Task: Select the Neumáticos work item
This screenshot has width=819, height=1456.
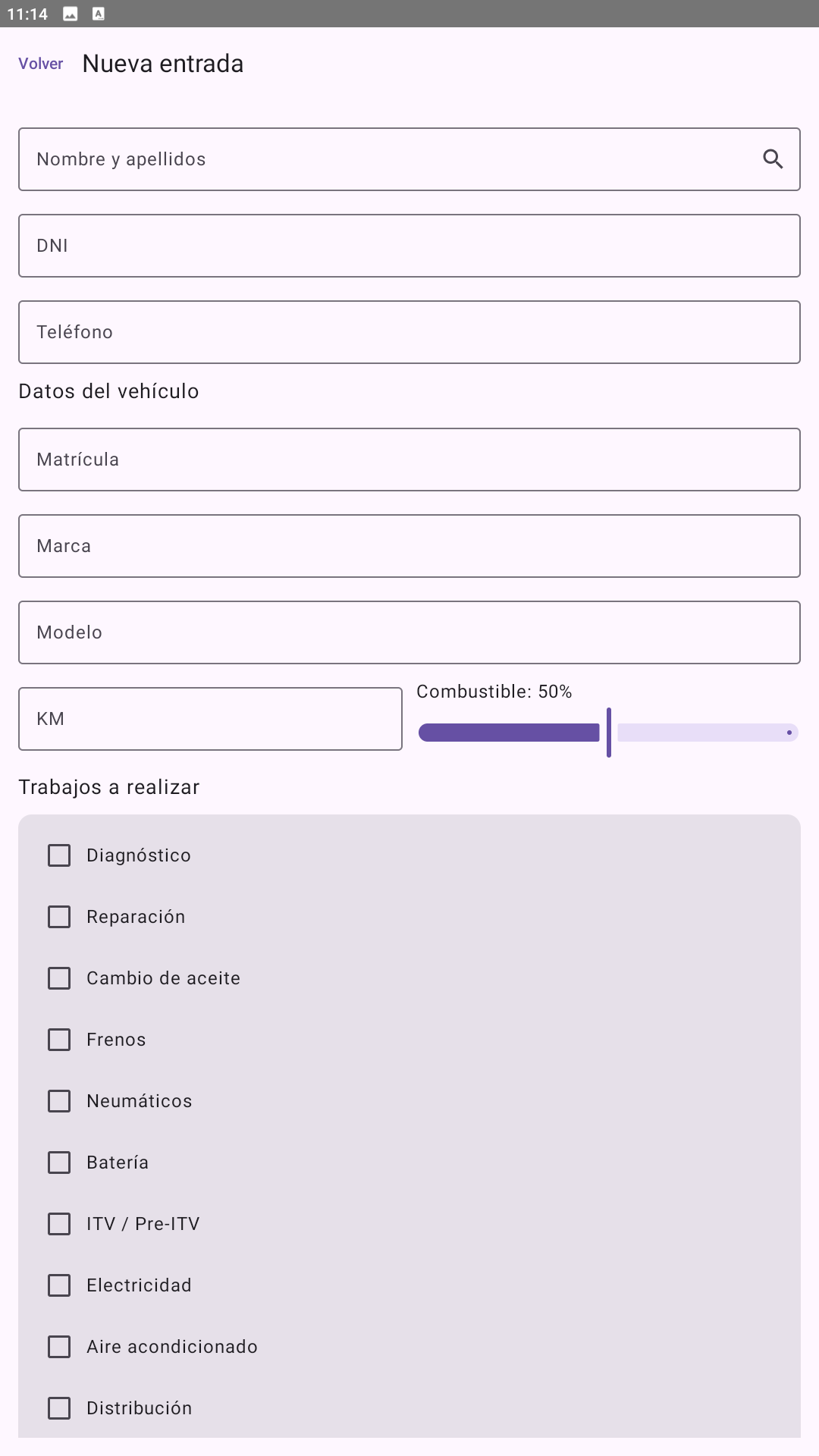Action: click(59, 1101)
